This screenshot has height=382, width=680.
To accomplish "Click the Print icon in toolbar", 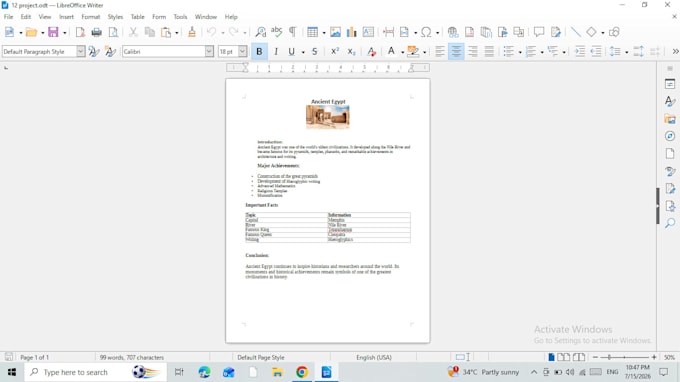I will 96,32.
